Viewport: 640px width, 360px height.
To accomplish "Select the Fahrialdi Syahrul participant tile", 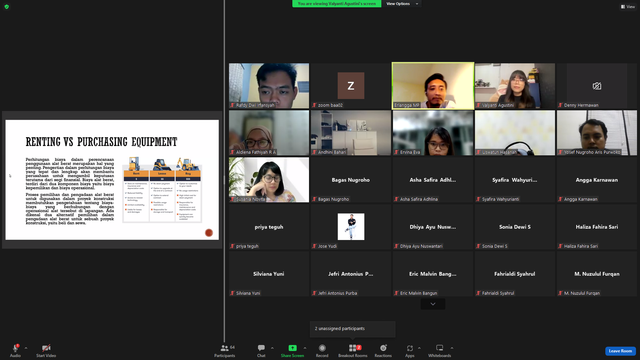I will pyautogui.click(x=515, y=273).
